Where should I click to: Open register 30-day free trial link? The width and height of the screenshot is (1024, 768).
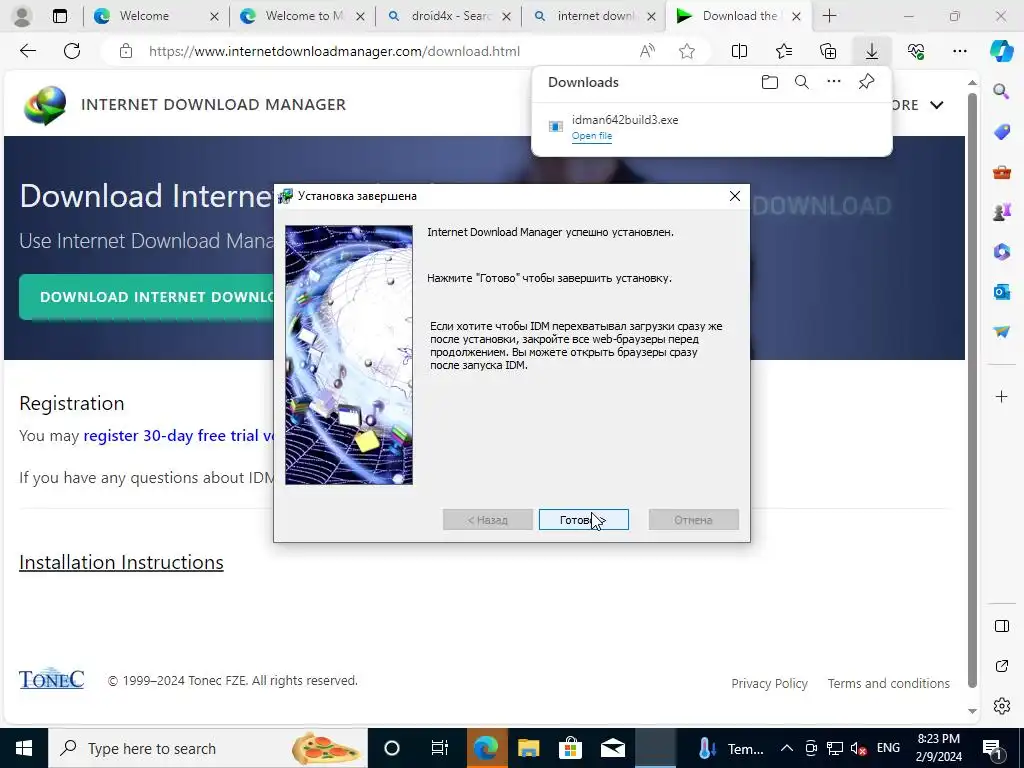click(178, 436)
